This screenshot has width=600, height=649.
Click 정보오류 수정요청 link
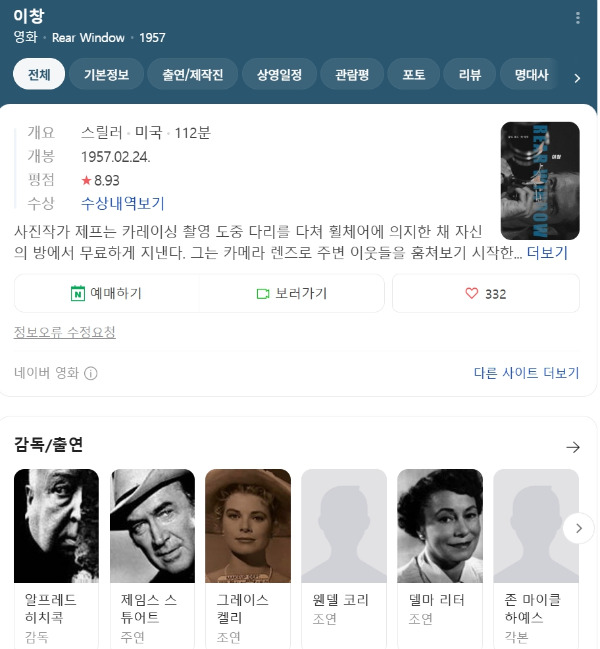tap(65, 332)
